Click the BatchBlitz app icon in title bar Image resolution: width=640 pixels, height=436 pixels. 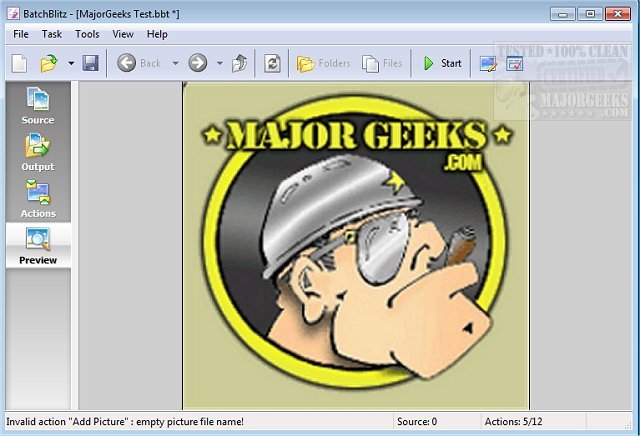point(13,13)
